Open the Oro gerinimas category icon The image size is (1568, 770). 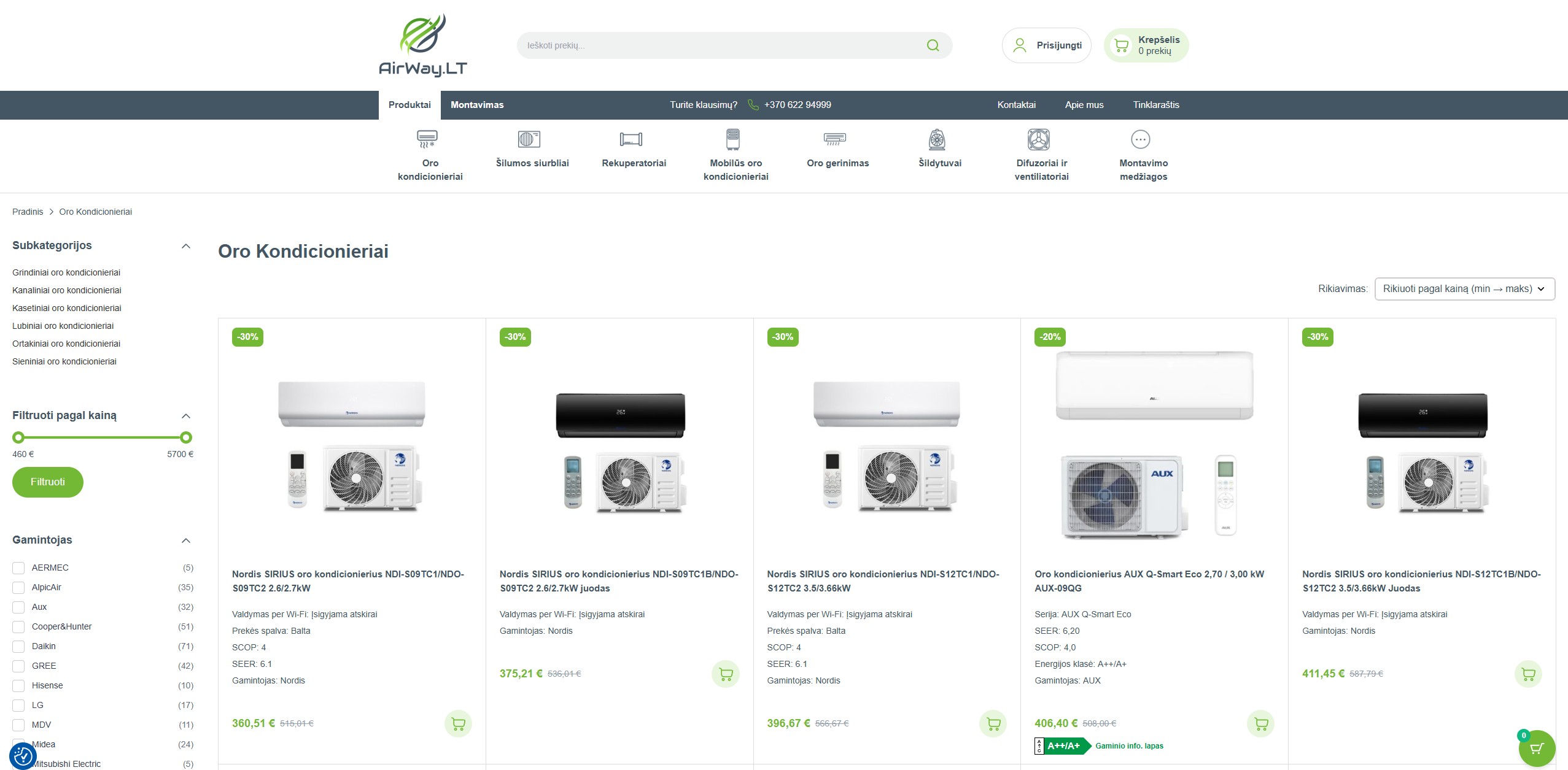point(835,139)
